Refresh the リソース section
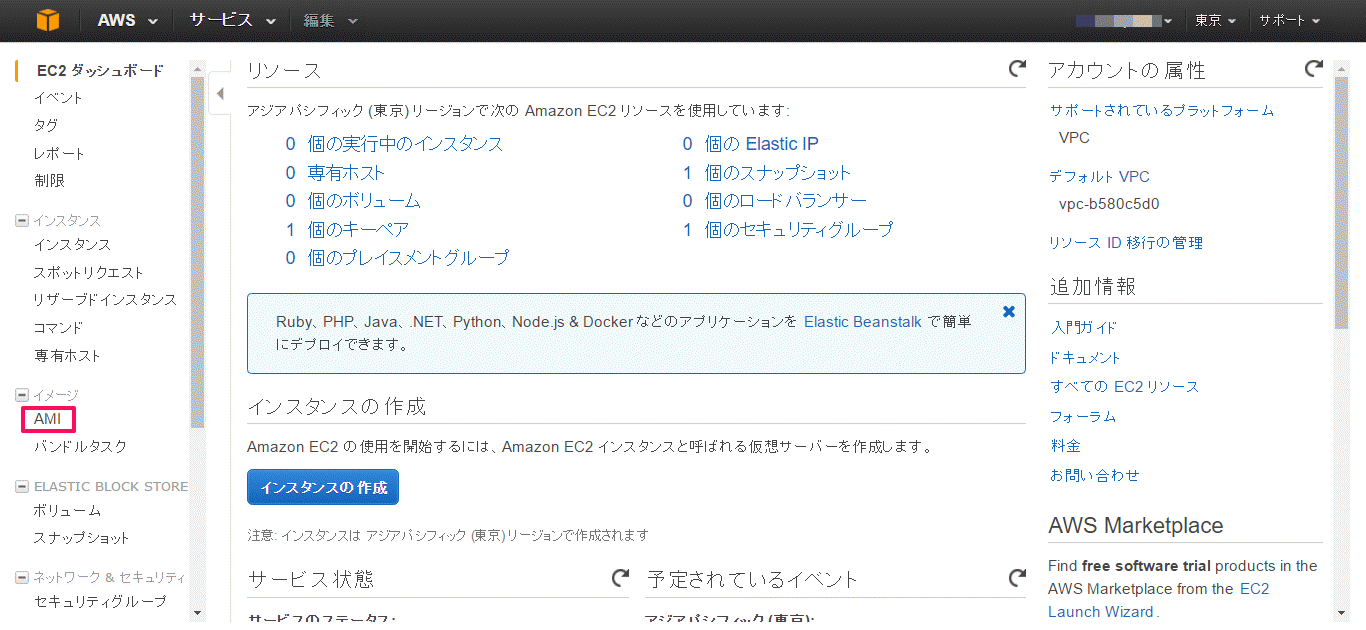The image size is (1366, 630). point(1017,69)
